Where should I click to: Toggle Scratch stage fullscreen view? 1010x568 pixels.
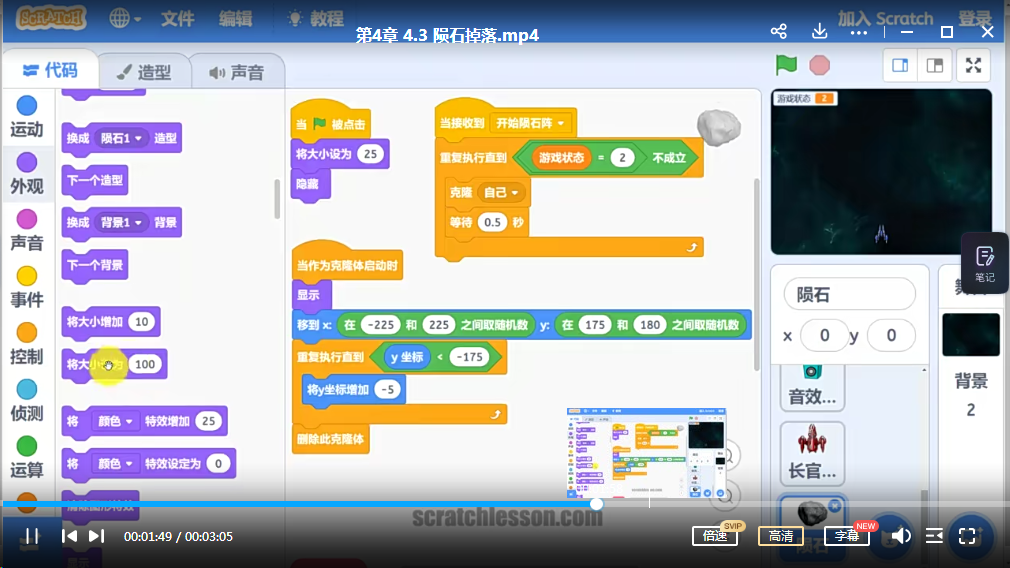(972, 66)
